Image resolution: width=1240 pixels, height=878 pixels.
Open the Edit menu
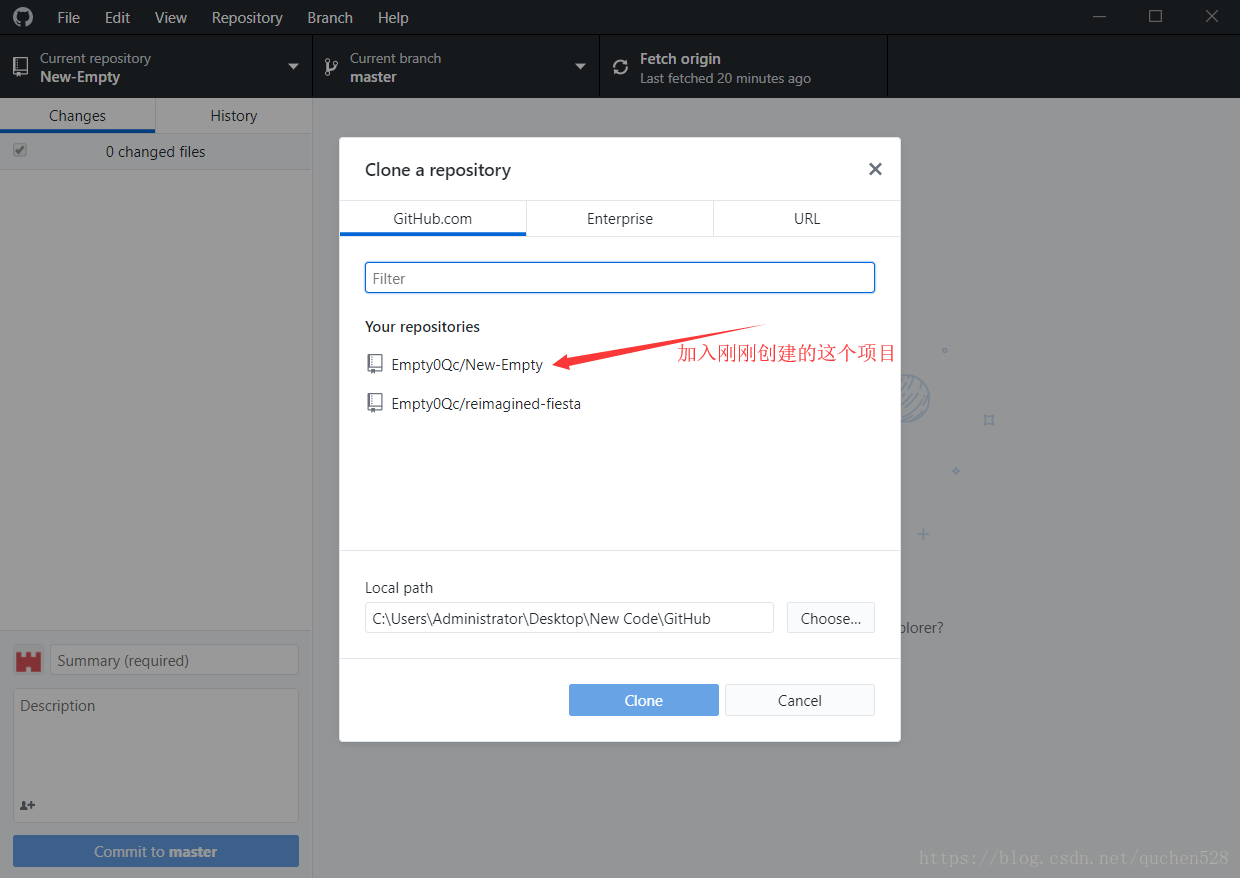(118, 17)
